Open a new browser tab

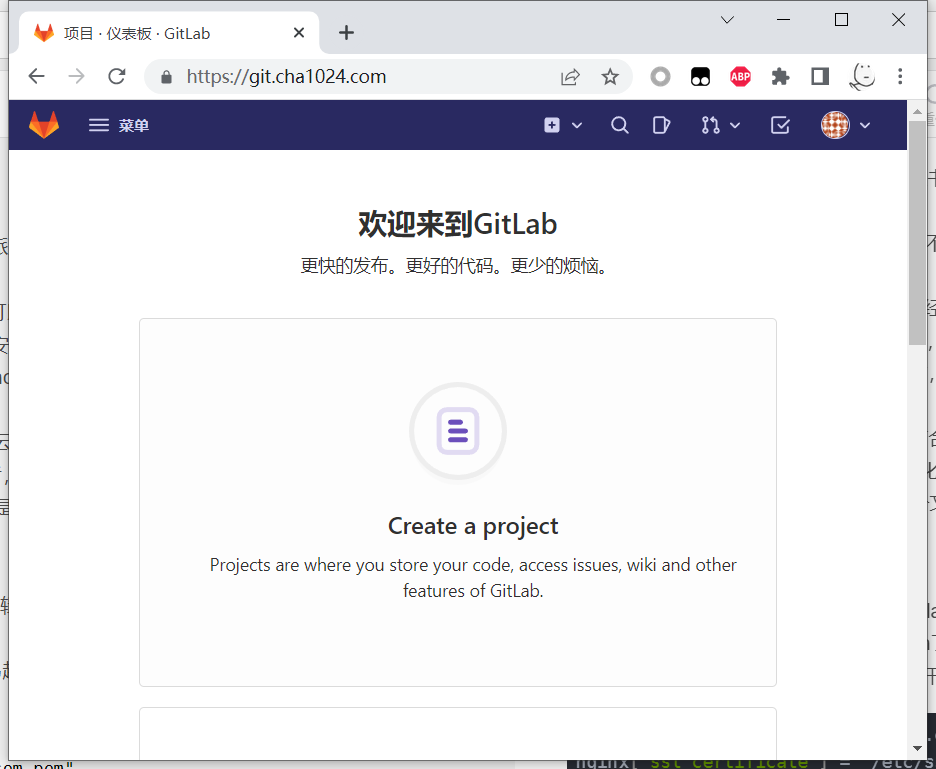(x=346, y=33)
